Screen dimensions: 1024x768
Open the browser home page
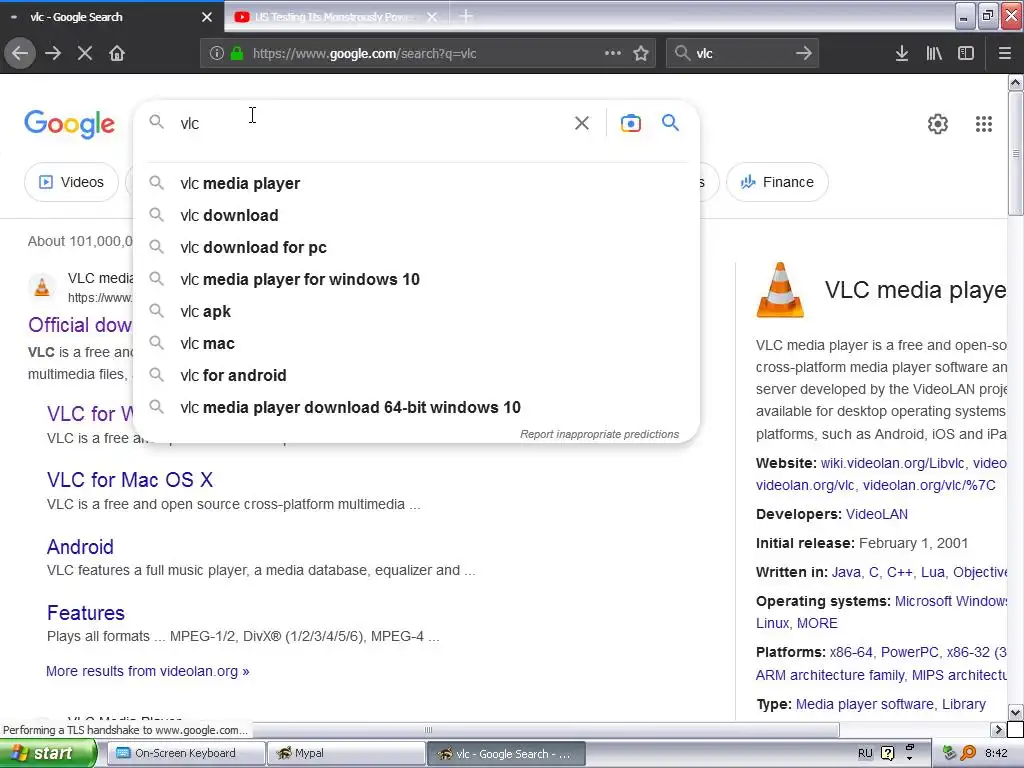tap(117, 54)
